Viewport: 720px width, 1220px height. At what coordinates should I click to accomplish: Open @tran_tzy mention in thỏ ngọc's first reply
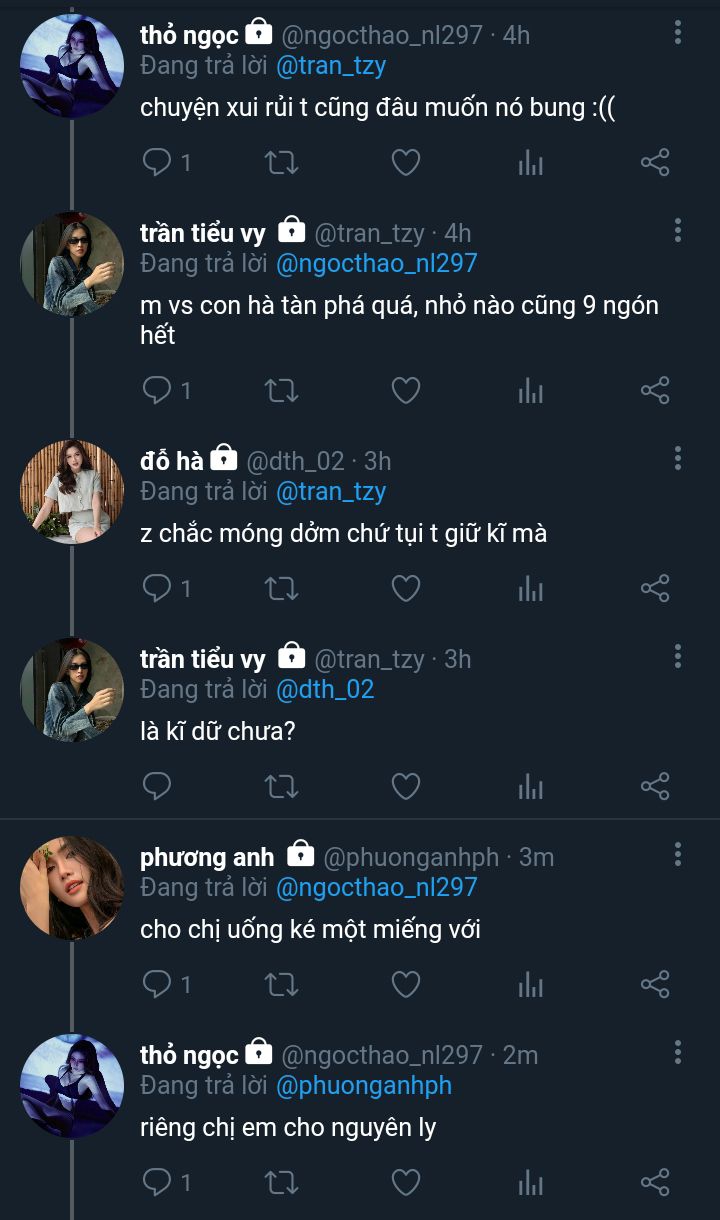tap(330, 66)
